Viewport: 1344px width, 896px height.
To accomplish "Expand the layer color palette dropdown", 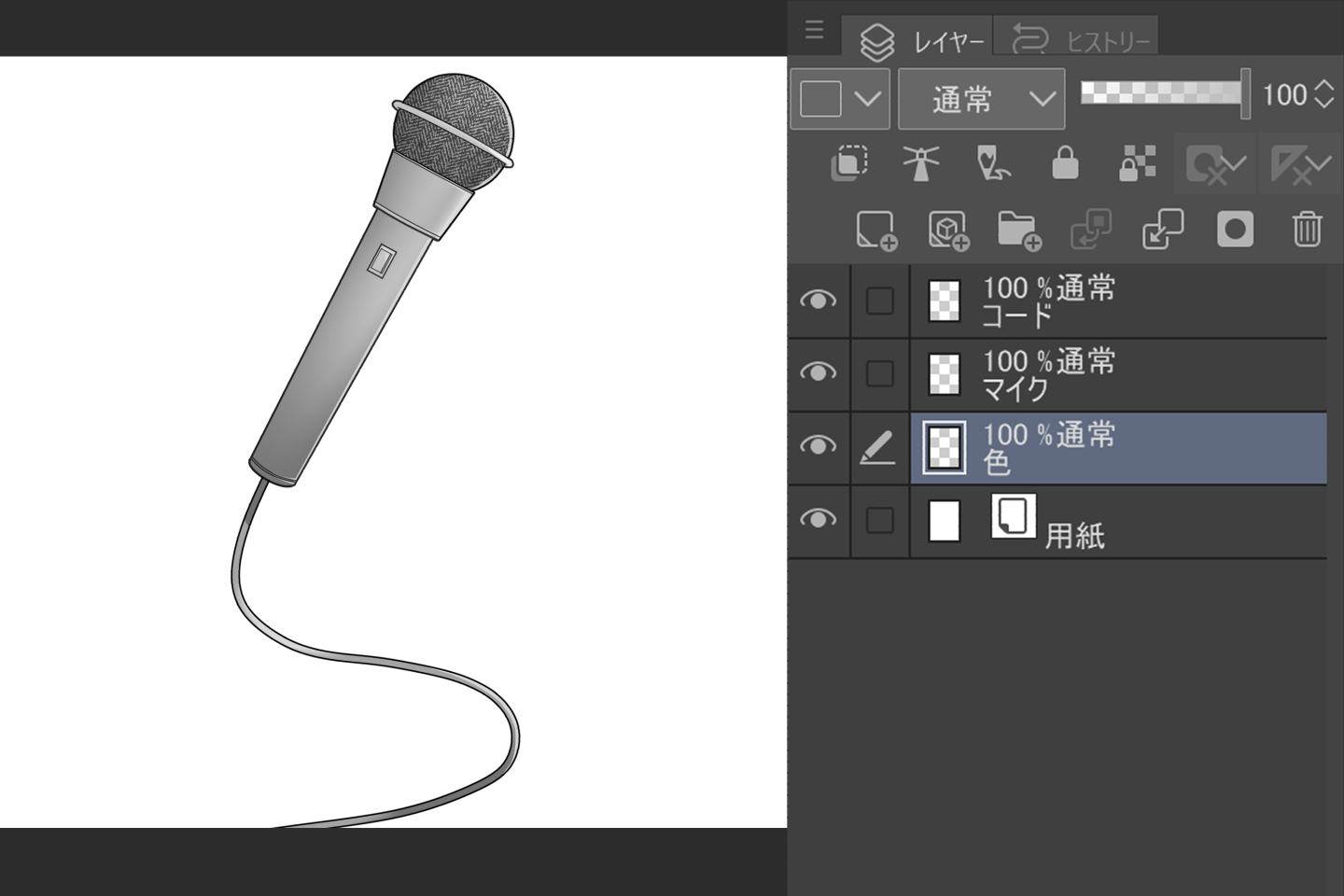I will point(867,98).
